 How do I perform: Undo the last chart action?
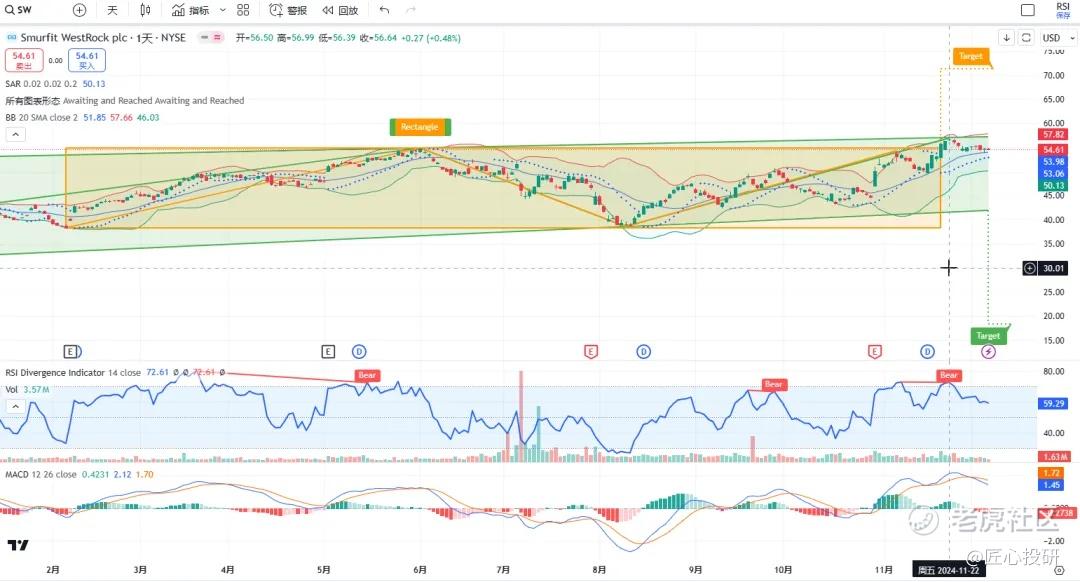point(384,10)
